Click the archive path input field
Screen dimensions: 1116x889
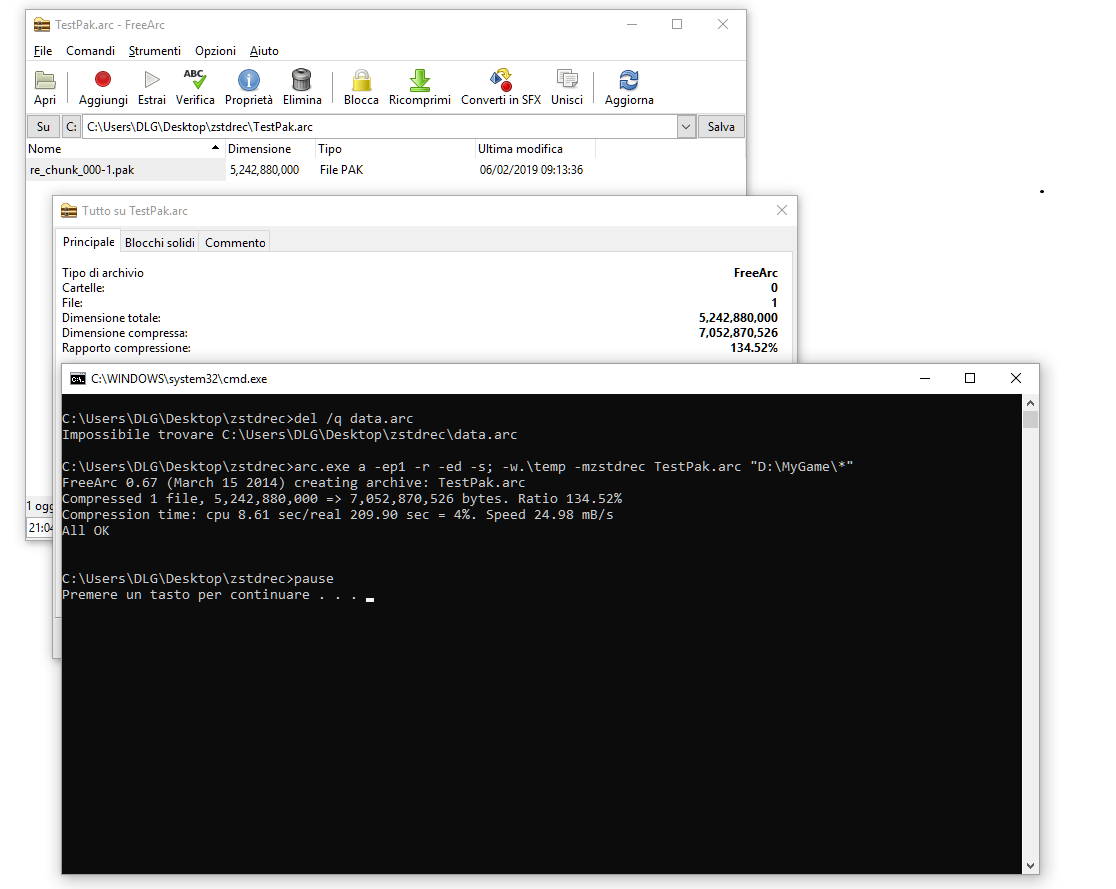(x=380, y=127)
